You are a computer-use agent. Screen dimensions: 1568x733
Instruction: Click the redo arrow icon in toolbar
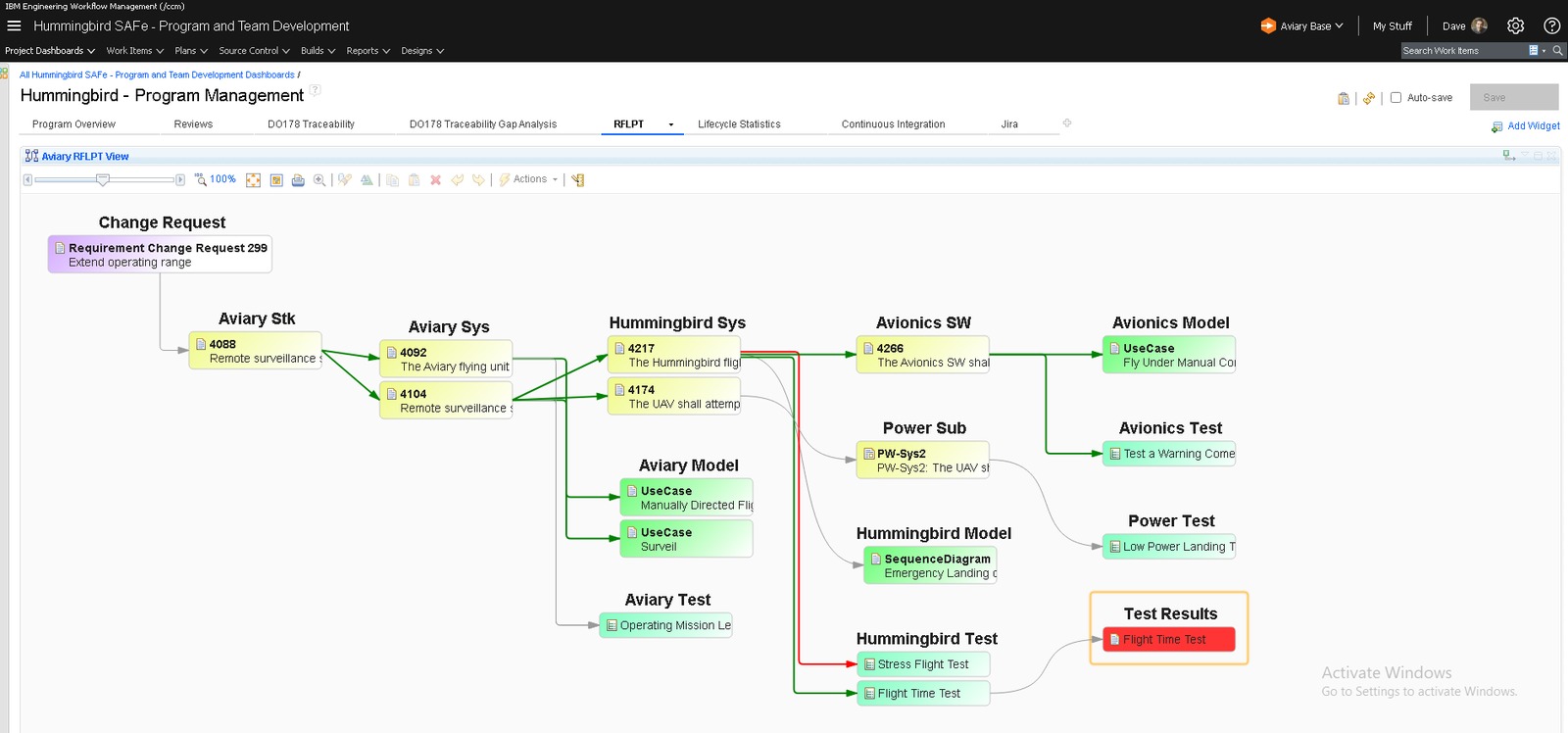pos(478,180)
